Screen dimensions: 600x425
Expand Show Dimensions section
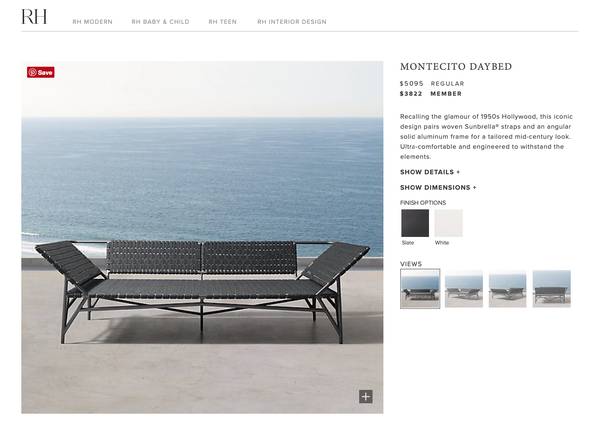coord(438,187)
